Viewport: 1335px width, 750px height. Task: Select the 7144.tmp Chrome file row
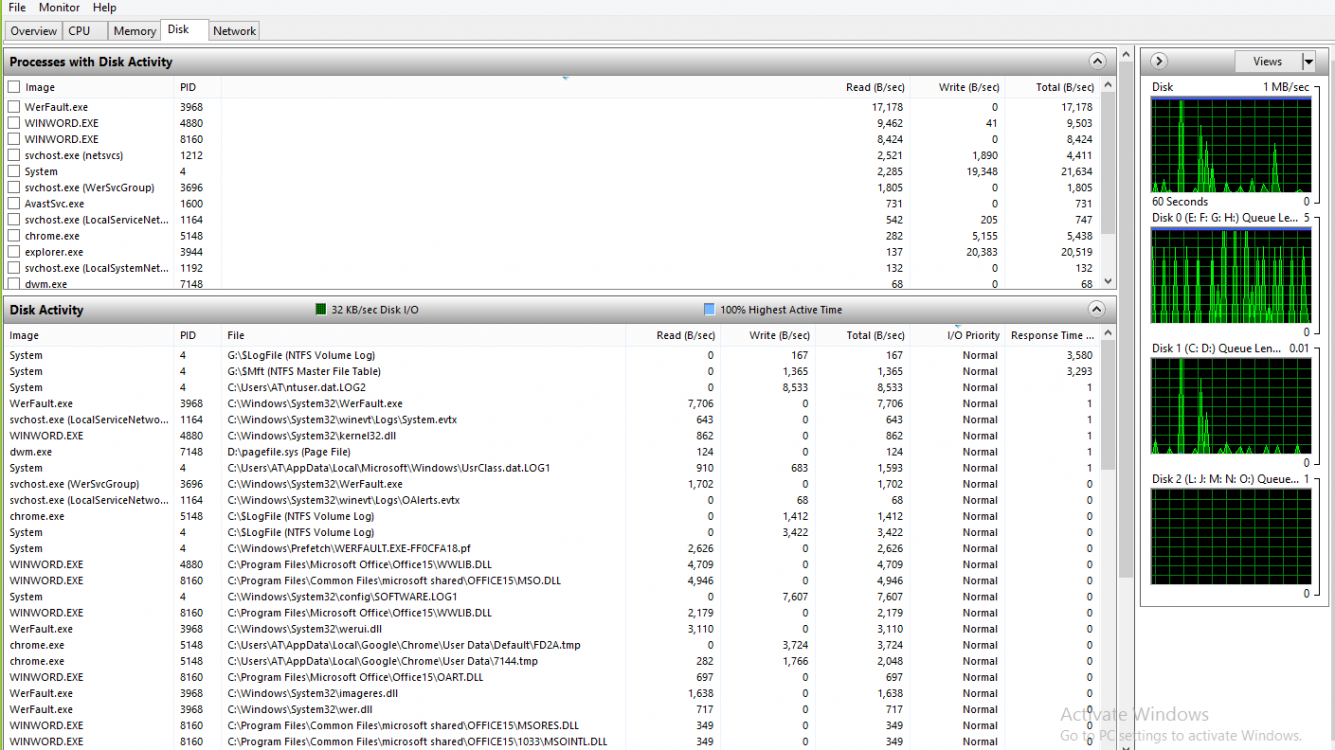[552, 661]
